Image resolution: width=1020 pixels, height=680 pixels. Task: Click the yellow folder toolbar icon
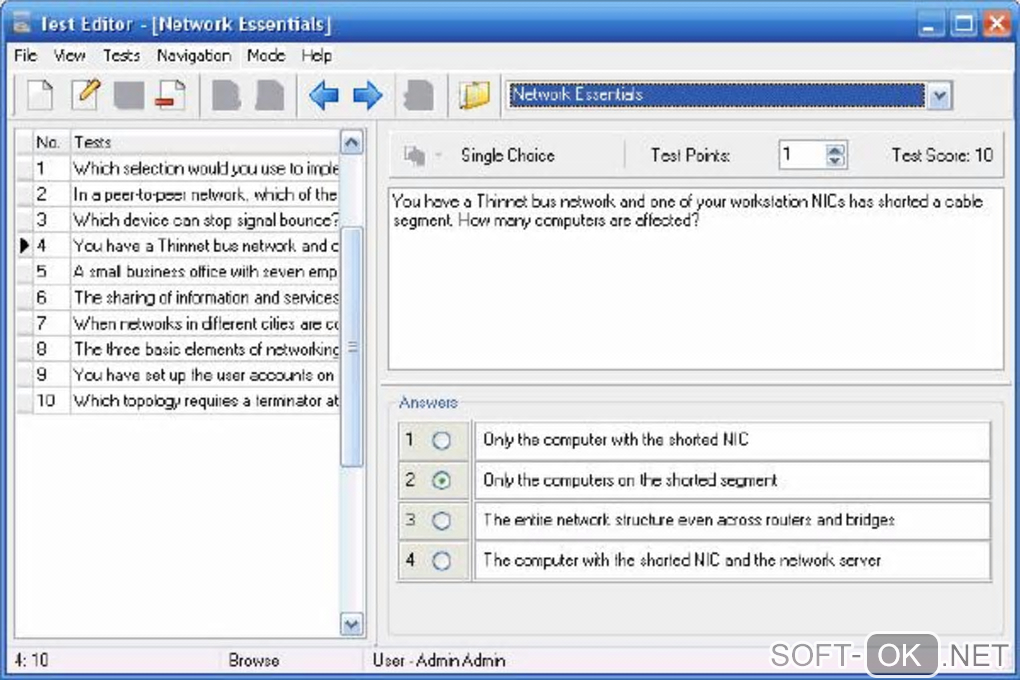click(x=474, y=96)
